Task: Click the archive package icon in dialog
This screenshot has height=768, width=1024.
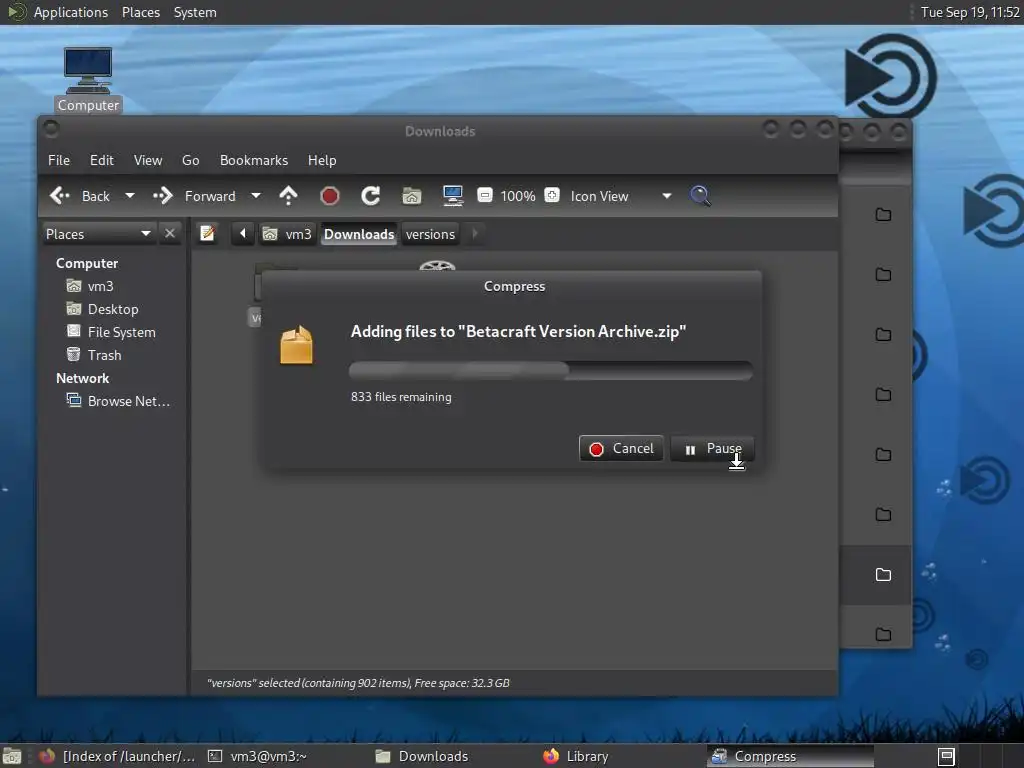Action: [296, 344]
